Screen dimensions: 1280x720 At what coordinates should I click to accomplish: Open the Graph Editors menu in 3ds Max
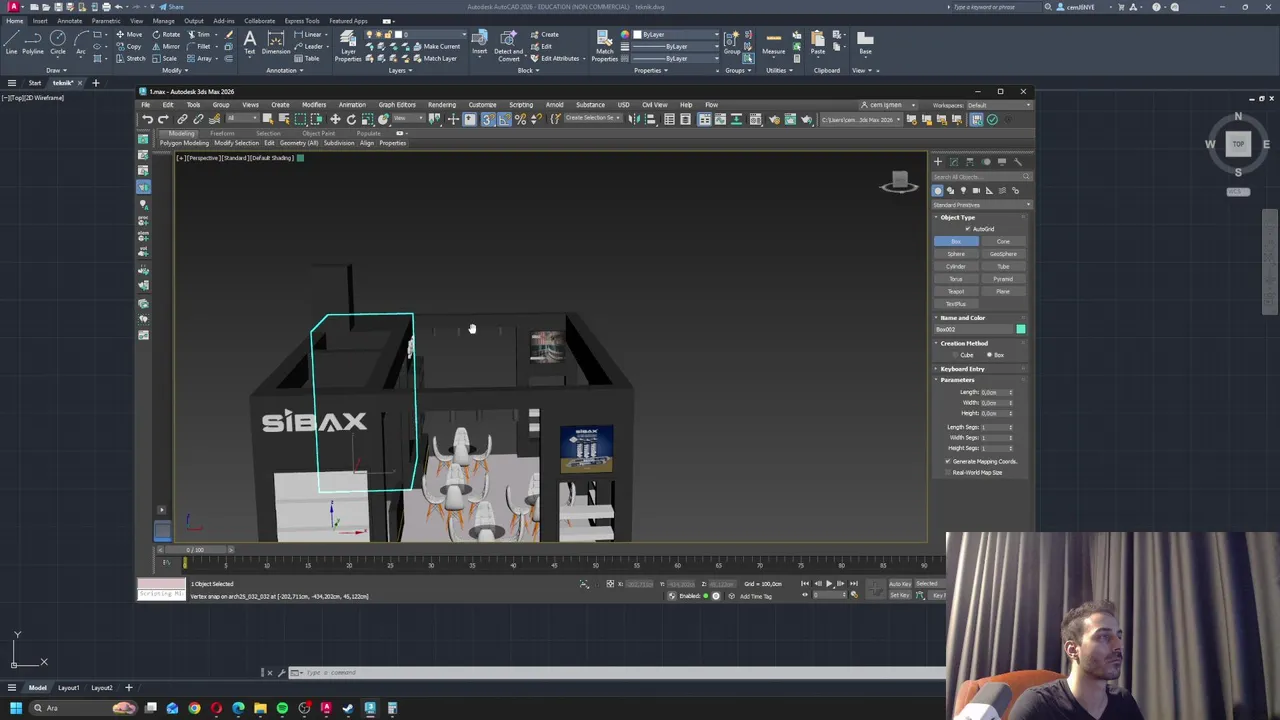[x=397, y=105]
